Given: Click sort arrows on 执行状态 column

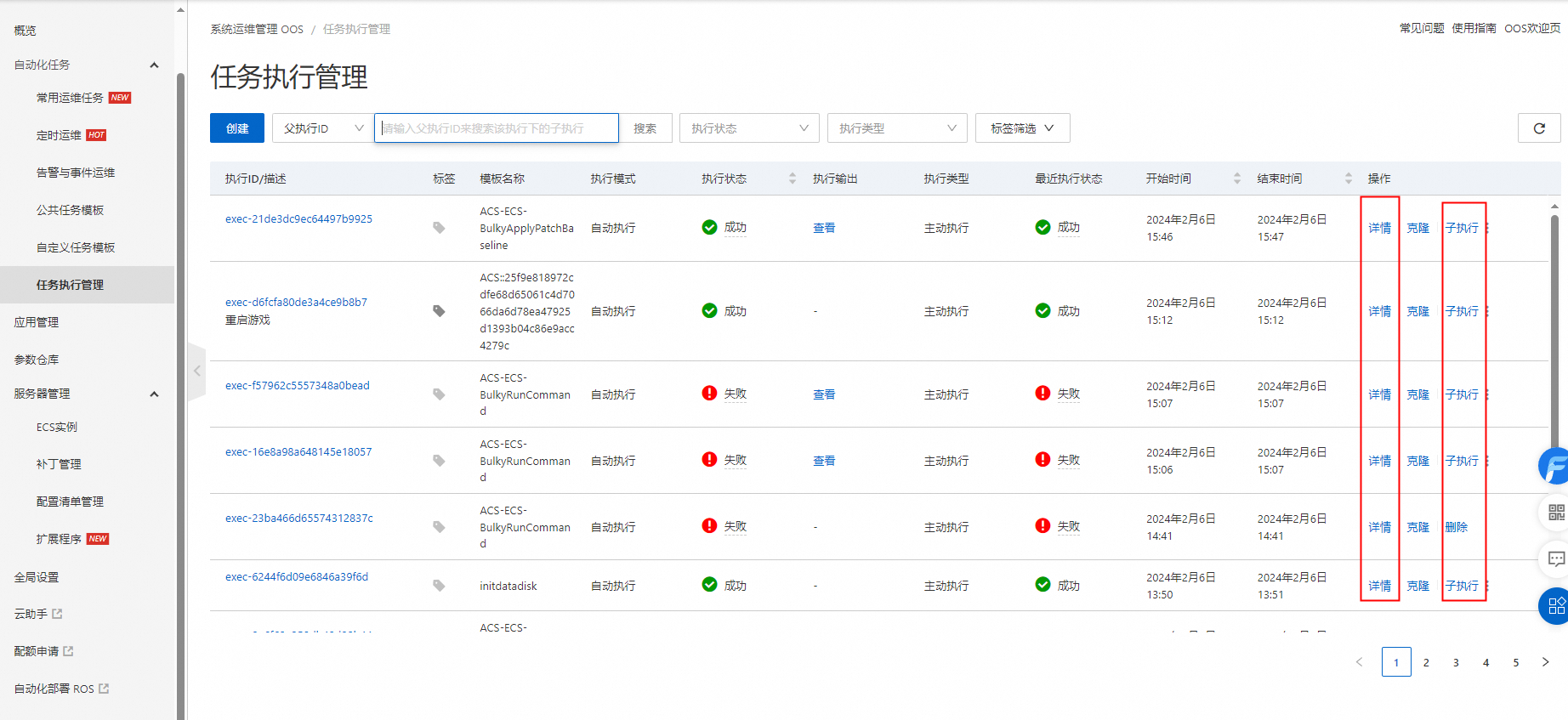Looking at the screenshot, I should point(793,179).
